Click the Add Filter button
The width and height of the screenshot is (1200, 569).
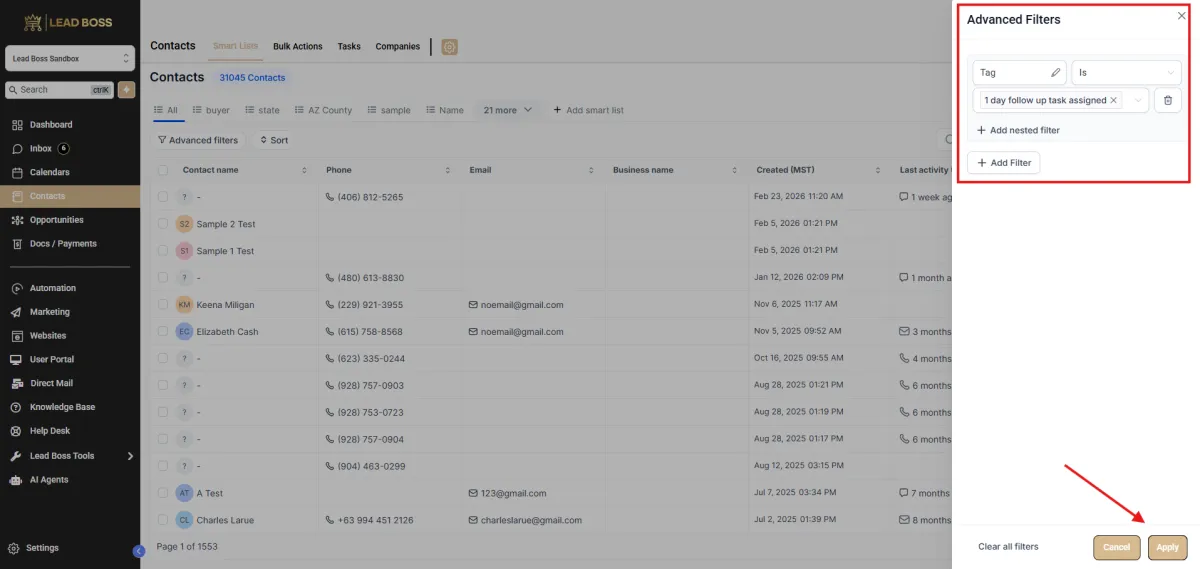pos(1004,163)
